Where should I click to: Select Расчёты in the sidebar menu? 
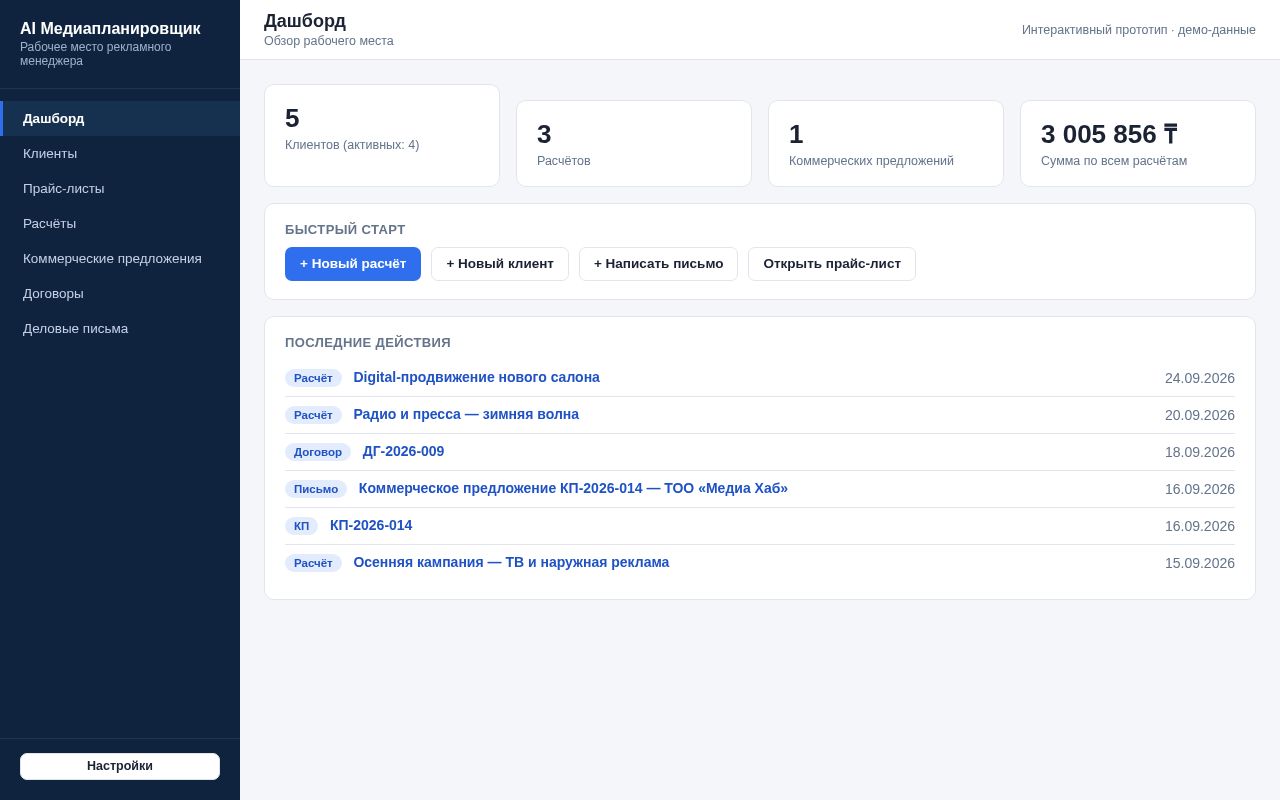pos(120,223)
